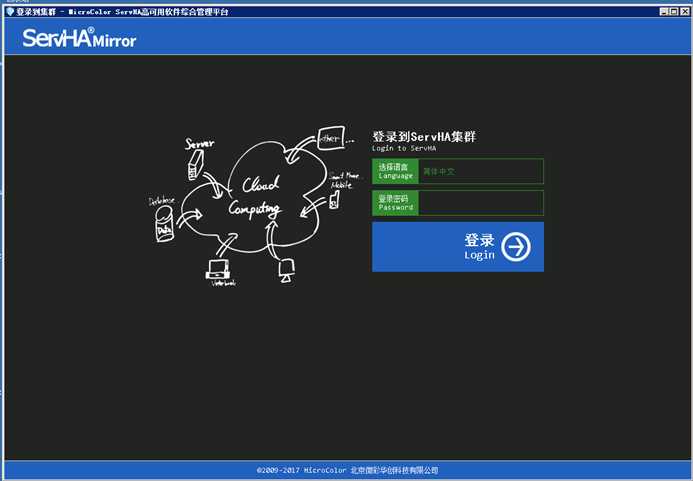Click the blue Login button
This screenshot has width=693, height=481.
458,247
